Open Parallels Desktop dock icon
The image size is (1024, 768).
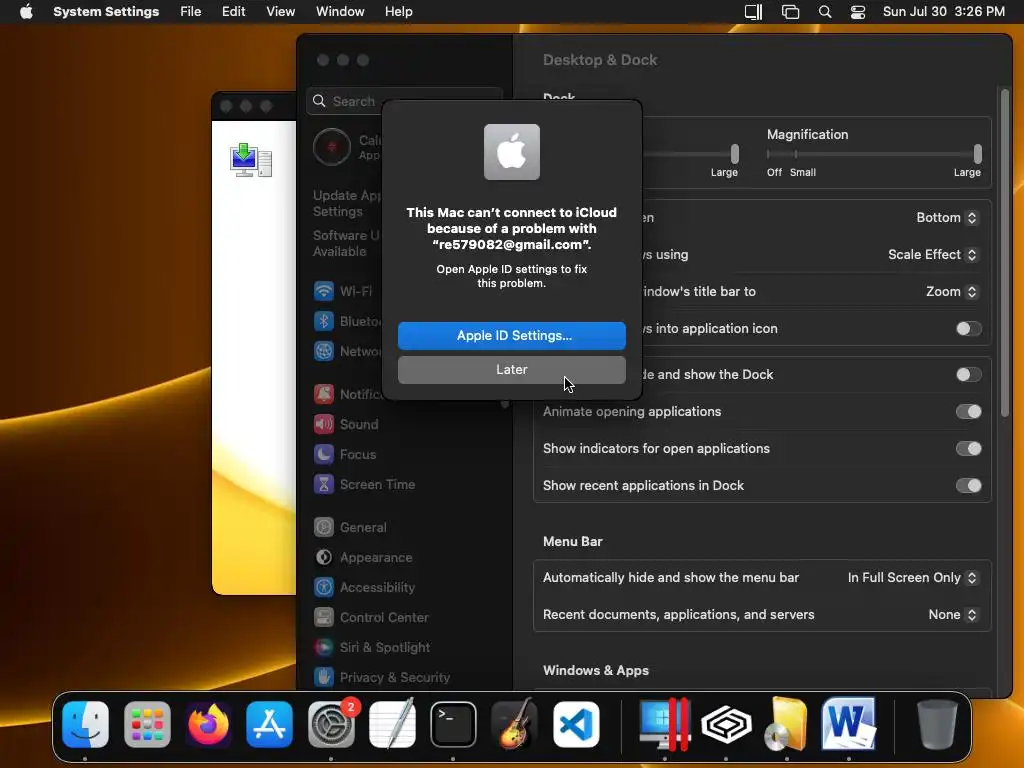[665, 724]
